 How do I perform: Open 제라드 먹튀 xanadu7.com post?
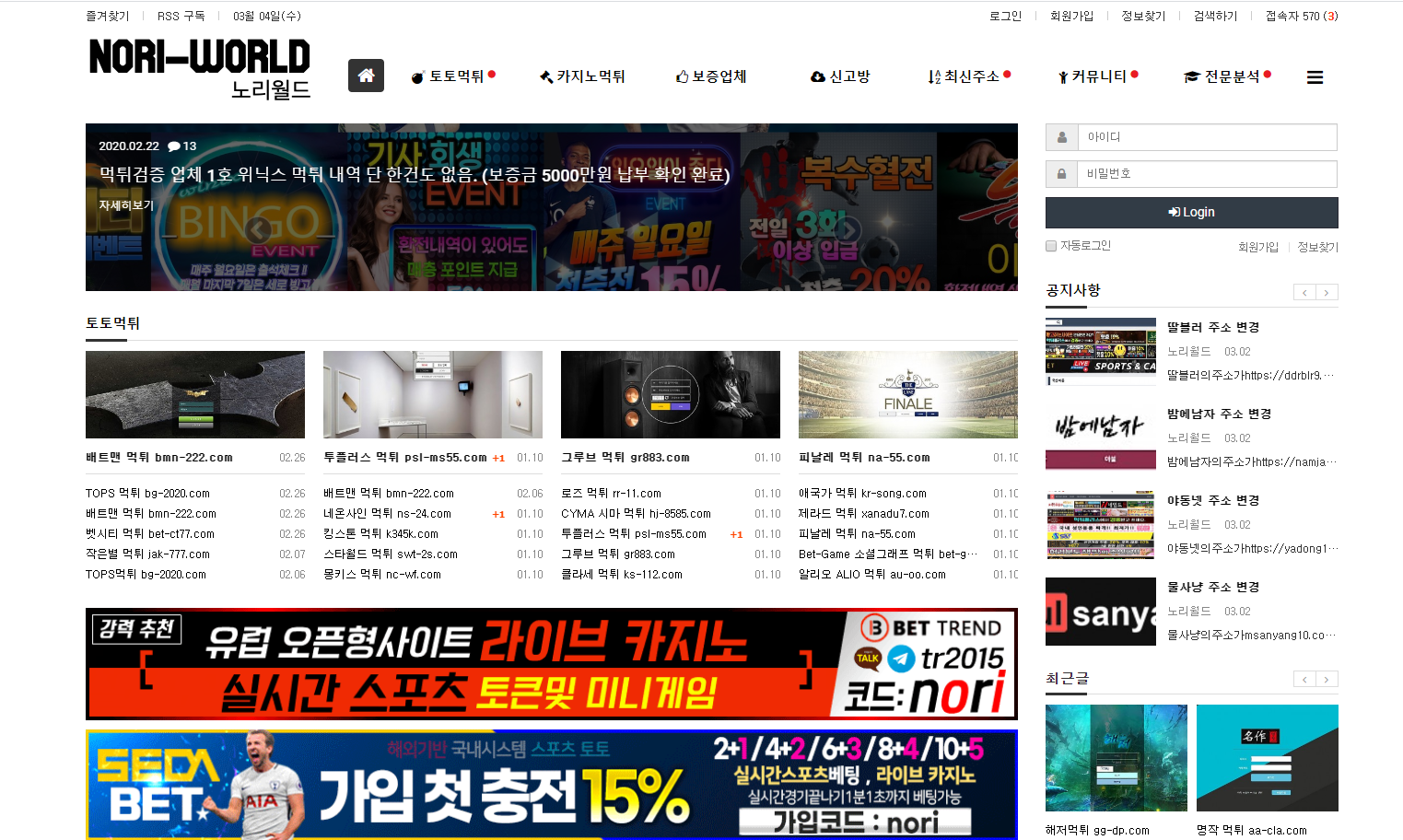pyautogui.click(x=864, y=514)
